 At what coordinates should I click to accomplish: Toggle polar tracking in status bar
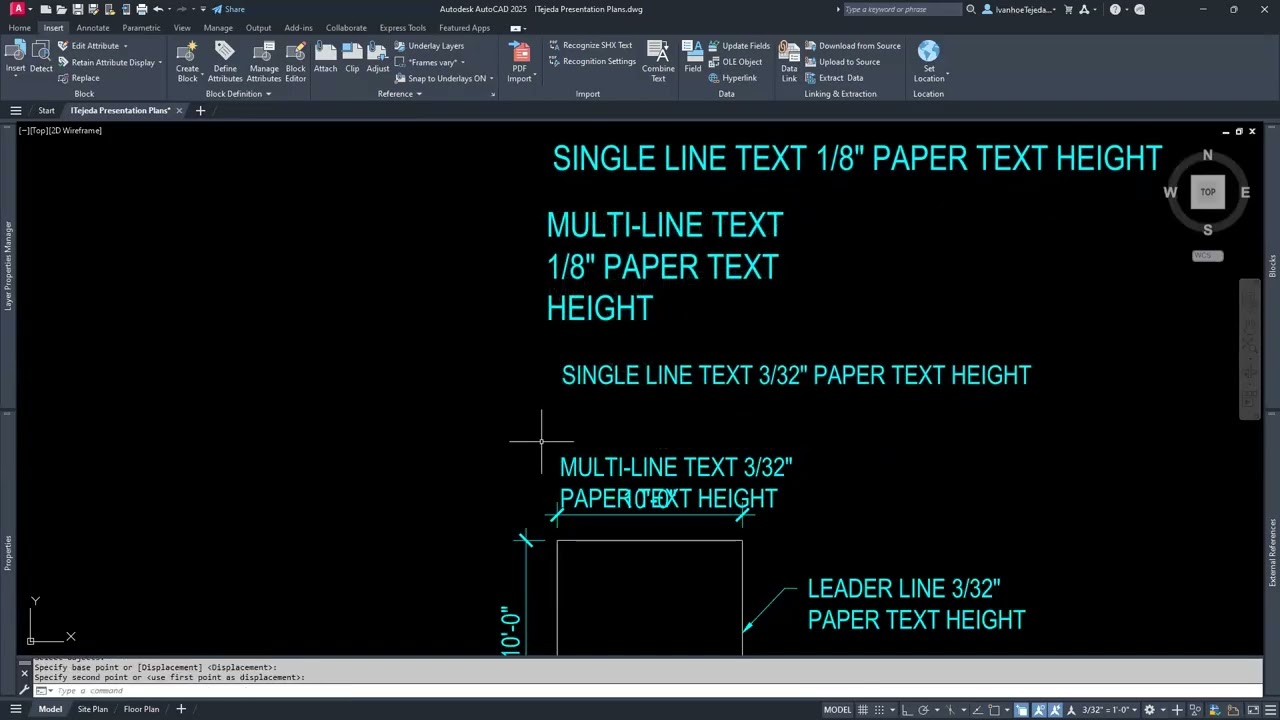[925, 710]
